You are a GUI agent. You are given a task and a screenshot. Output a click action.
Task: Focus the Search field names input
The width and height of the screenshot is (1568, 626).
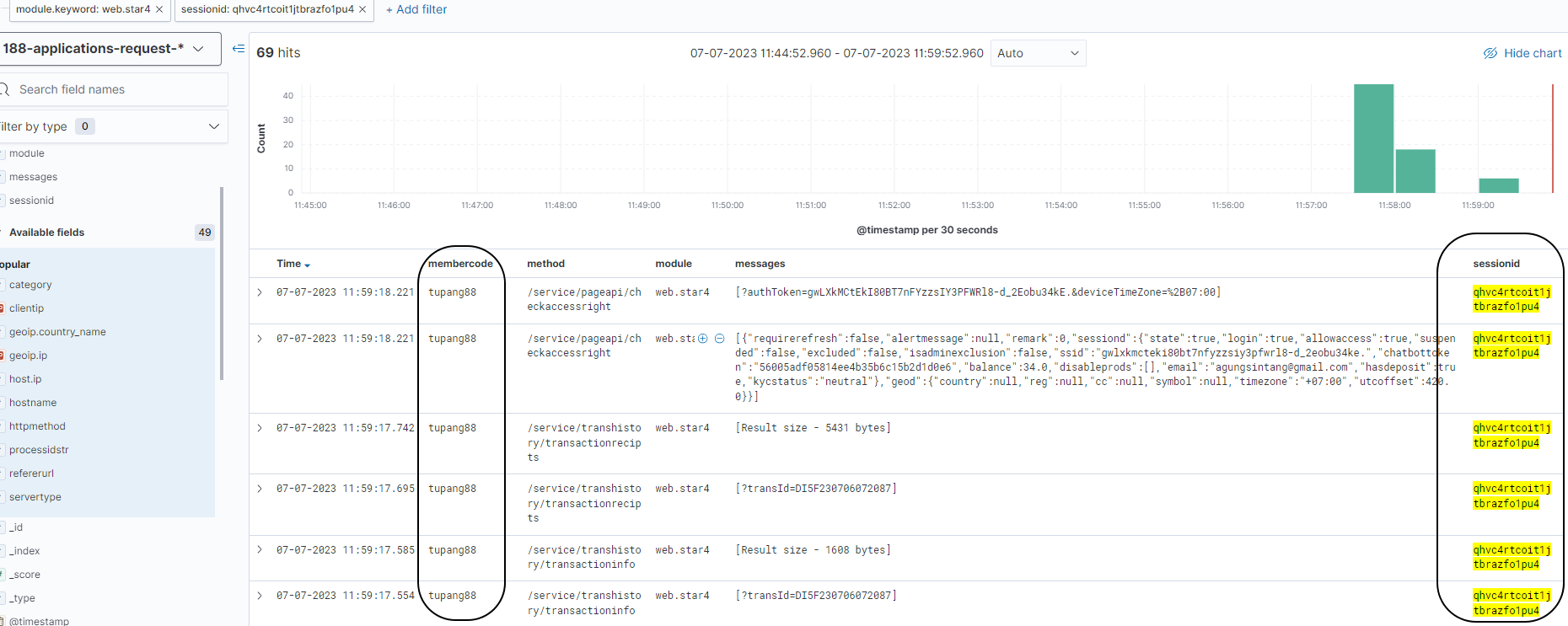tap(118, 89)
